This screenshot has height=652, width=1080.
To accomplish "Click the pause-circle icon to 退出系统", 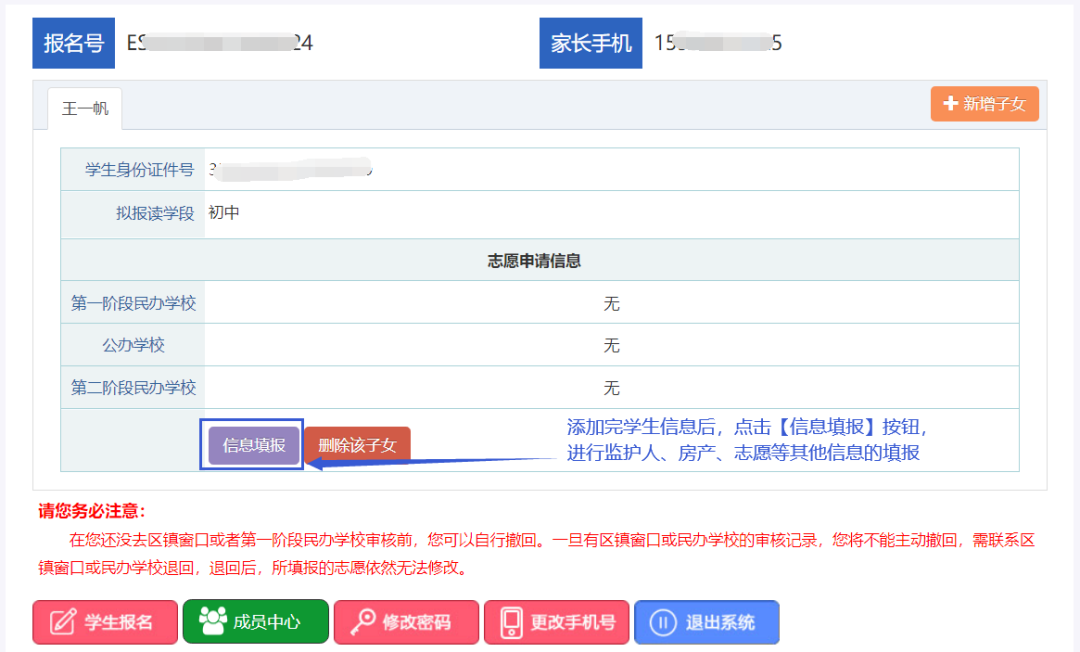I will coord(662,622).
